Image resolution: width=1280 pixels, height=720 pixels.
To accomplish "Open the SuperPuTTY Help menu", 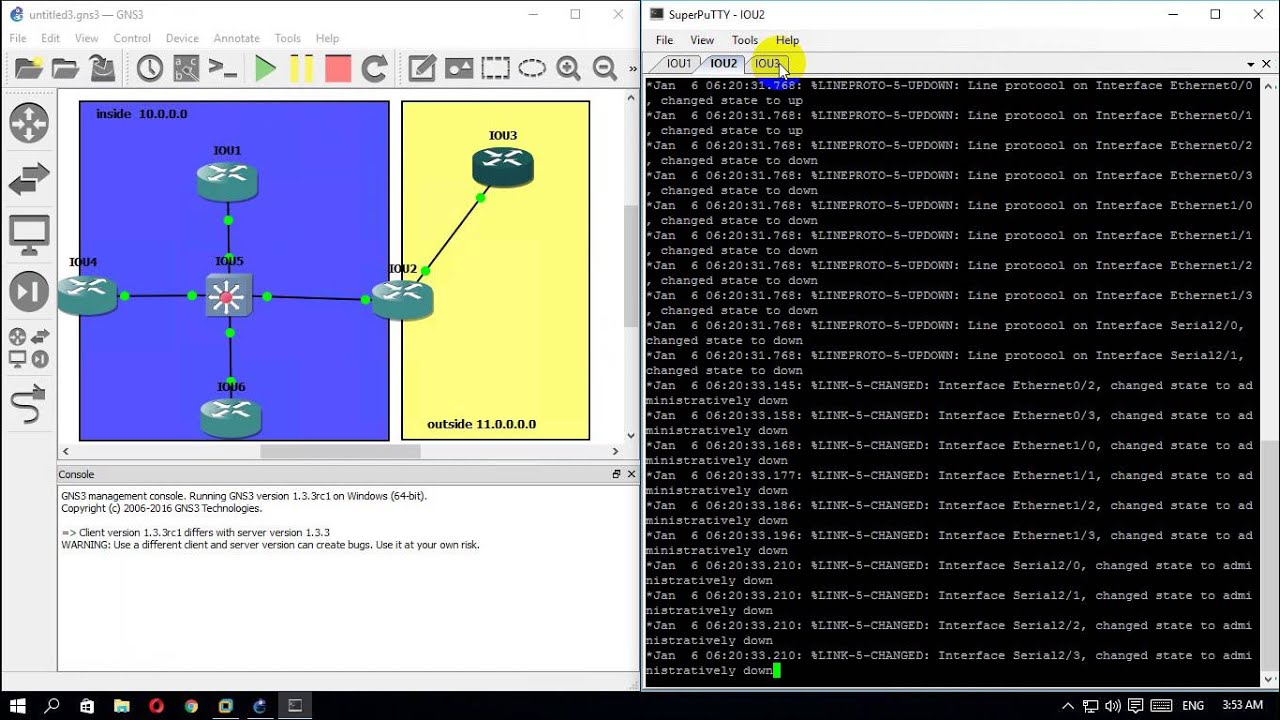I will click(x=787, y=40).
